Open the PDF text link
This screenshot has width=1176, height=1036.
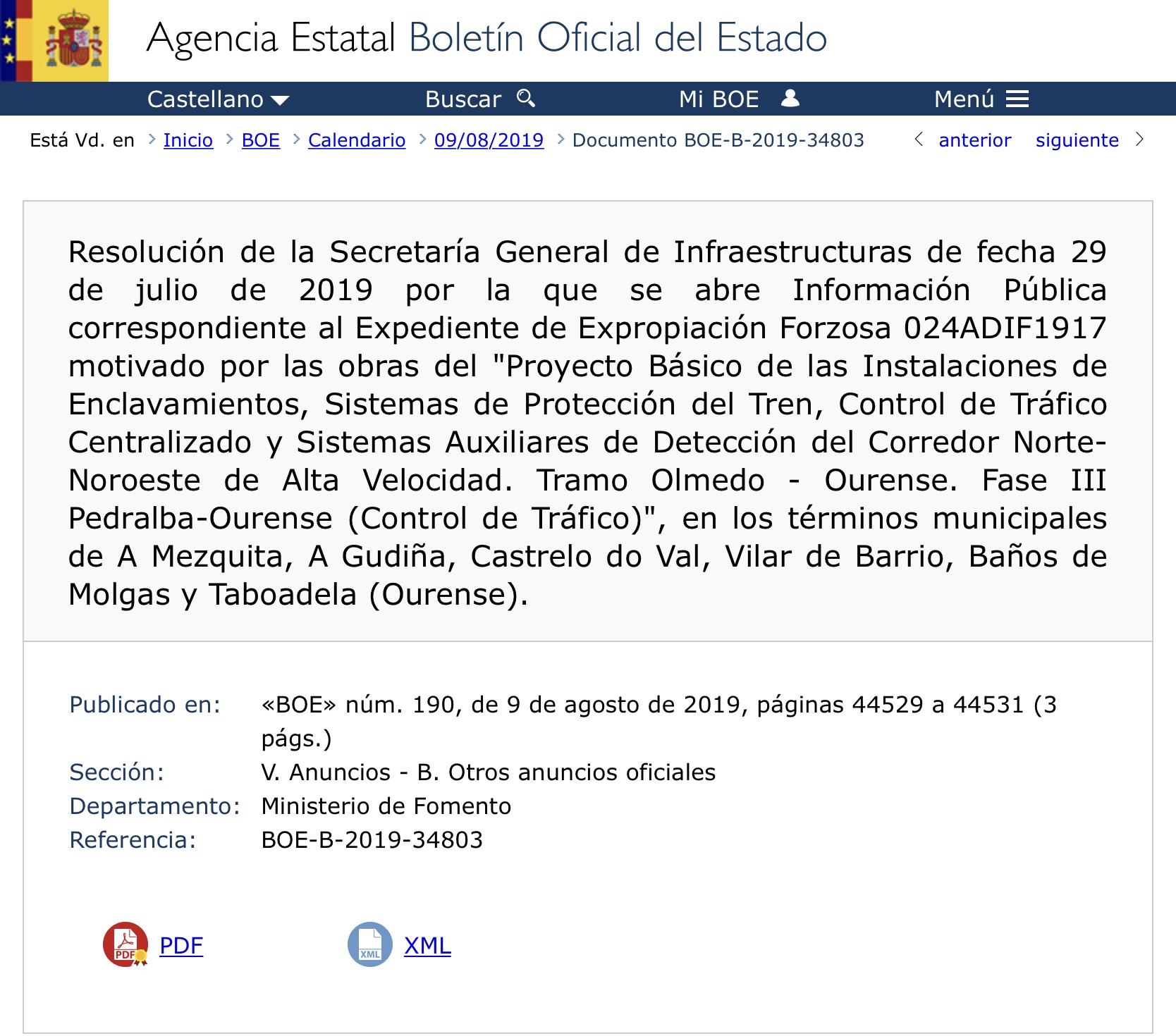[x=181, y=946]
